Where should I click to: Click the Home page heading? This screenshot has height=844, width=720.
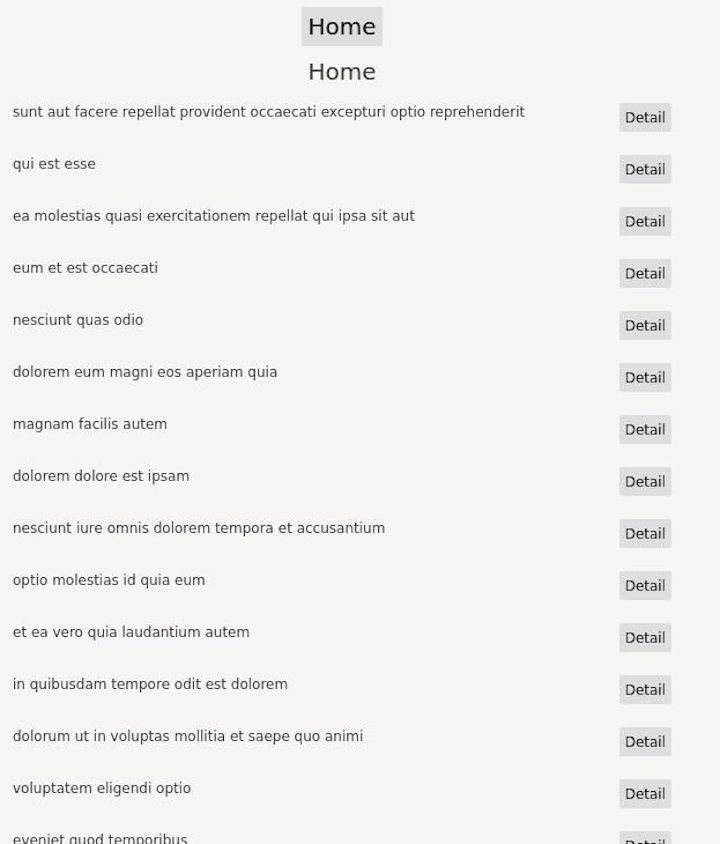coord(342,71)
